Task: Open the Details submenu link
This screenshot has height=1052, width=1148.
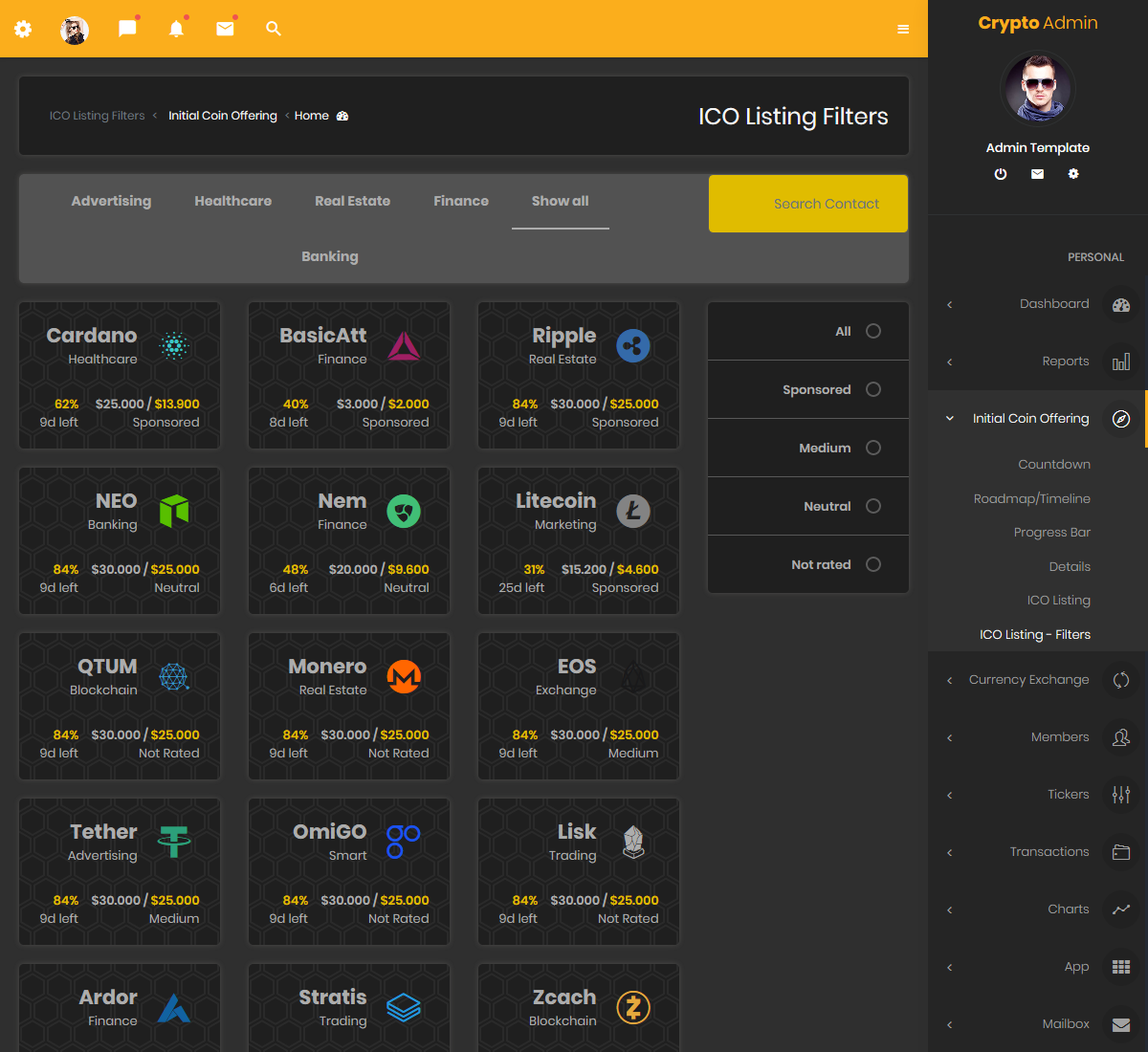Action: click(x=1070, y=567)
